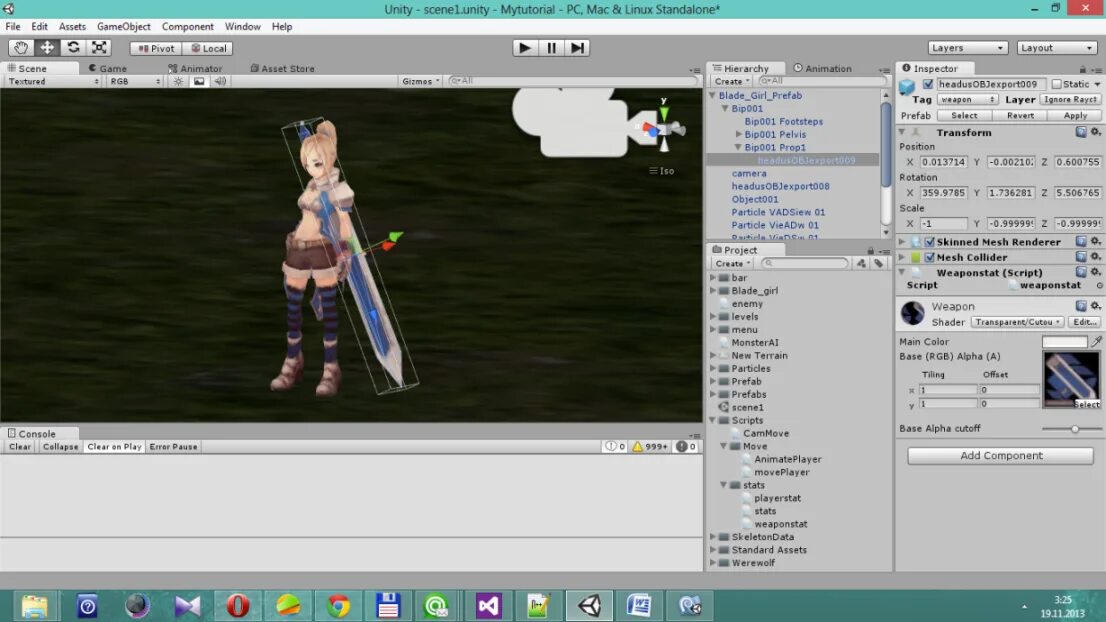Screen dimensions: 1106x622
Task: Open Visual Studio from the taskbar
Action: tap(488, 606)
